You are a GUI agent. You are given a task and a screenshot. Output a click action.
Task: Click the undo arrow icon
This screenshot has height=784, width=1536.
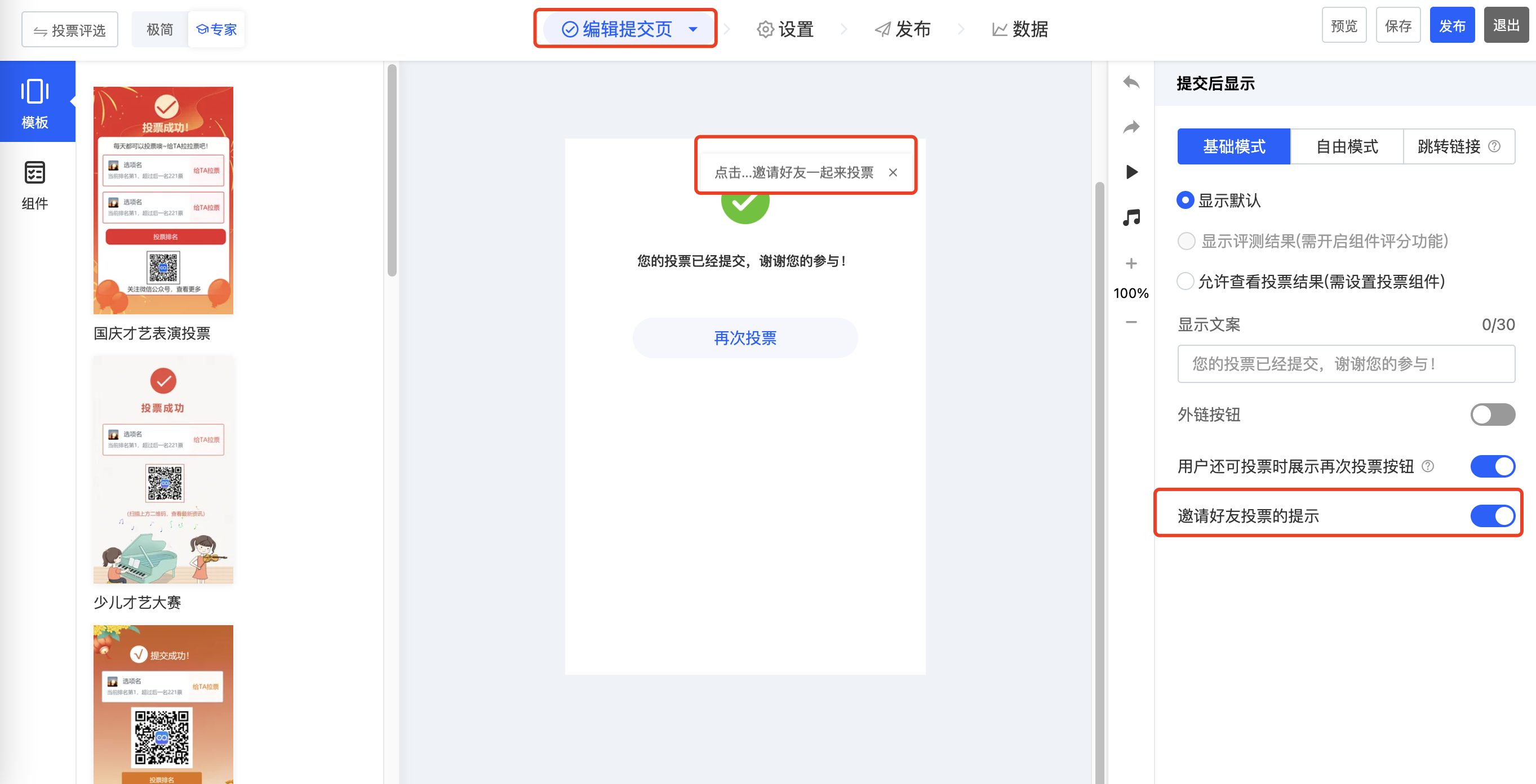[x=1130, y=82]
